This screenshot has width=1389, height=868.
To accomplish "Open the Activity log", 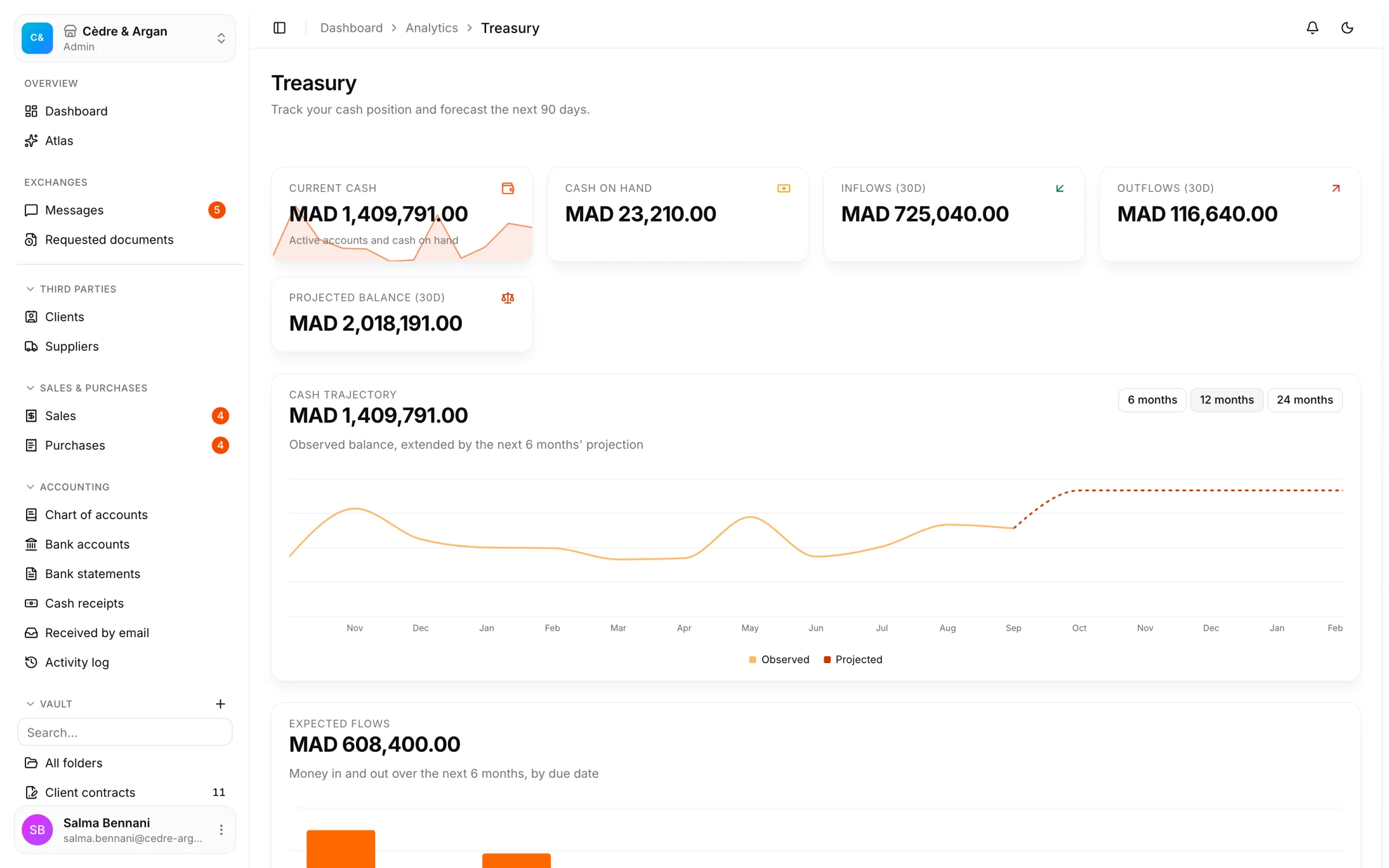I will 125,662.
